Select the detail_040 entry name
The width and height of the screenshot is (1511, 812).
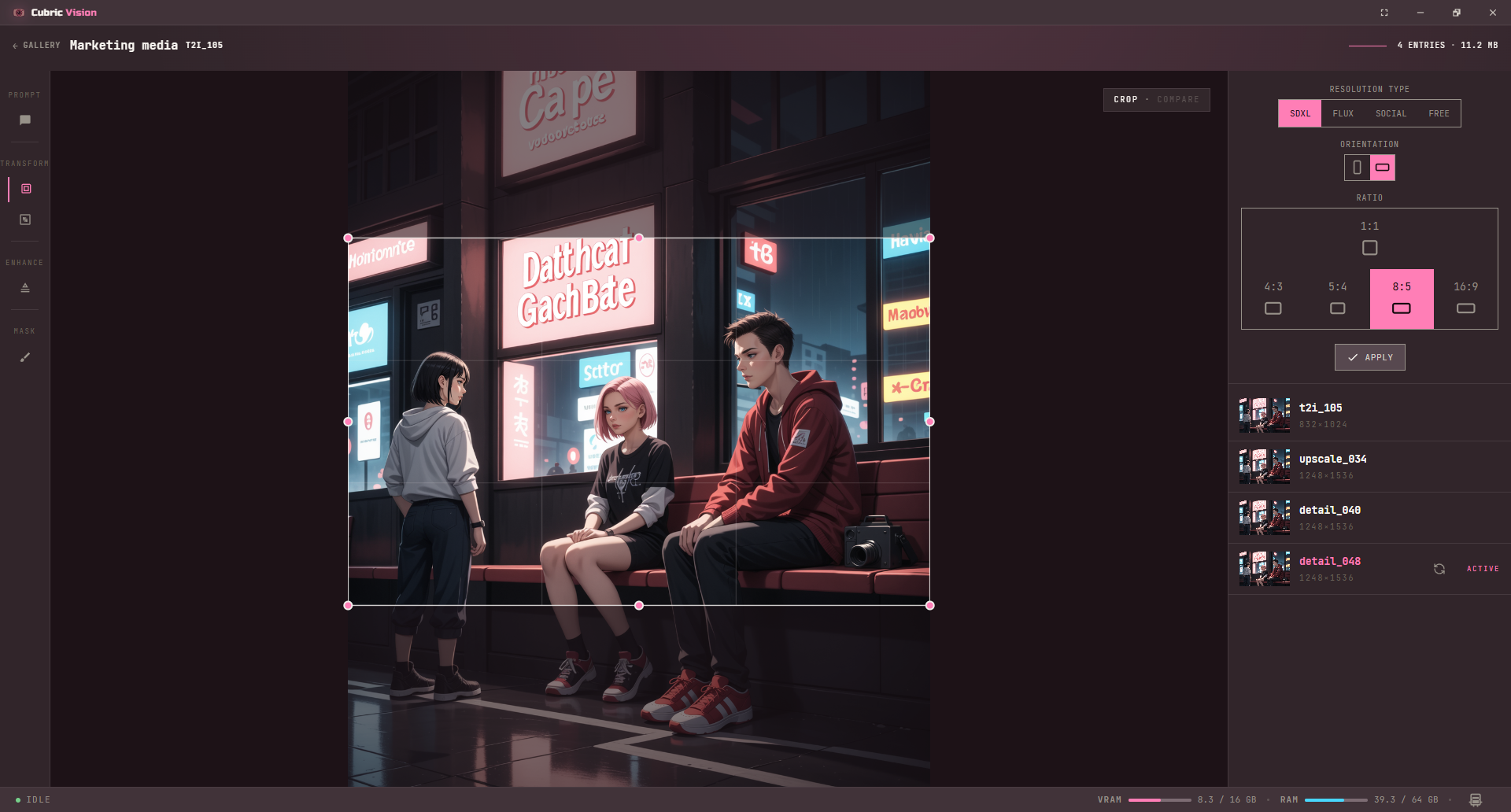click(1330, 510)
